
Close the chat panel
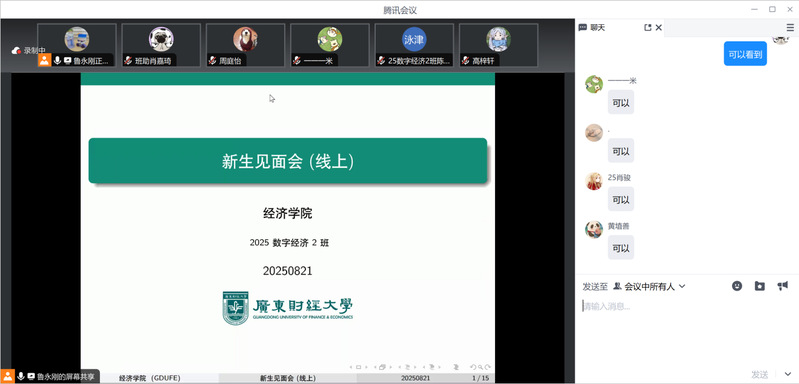pos(658,28)
